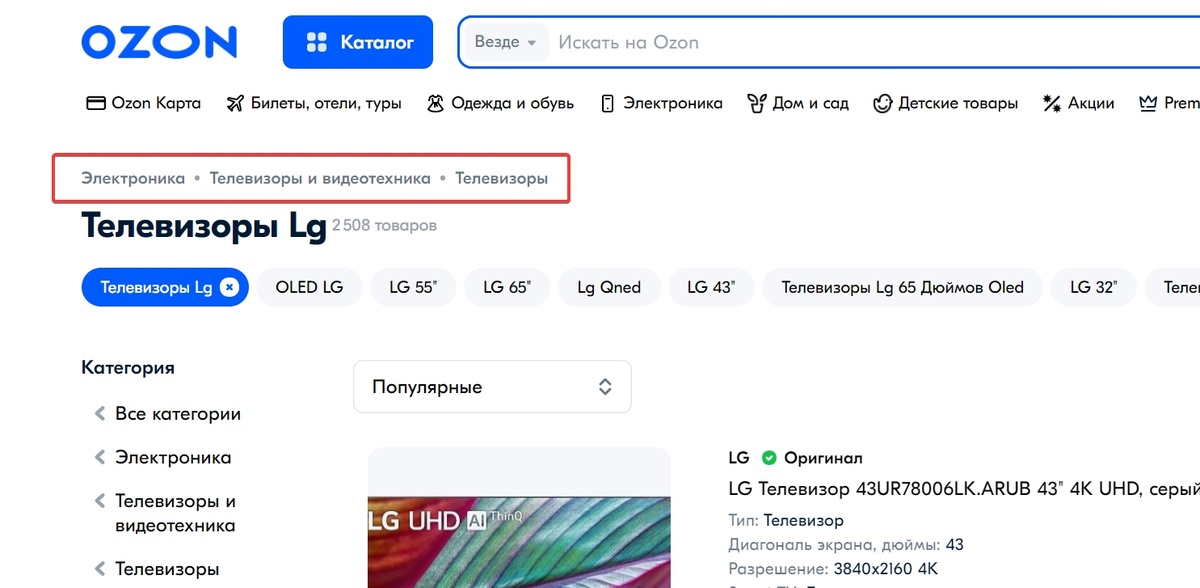The width and height of the screenshot is (1200, 588).
Task: Click the baby face icon for Детские товары
Action: tap(883, 103)
